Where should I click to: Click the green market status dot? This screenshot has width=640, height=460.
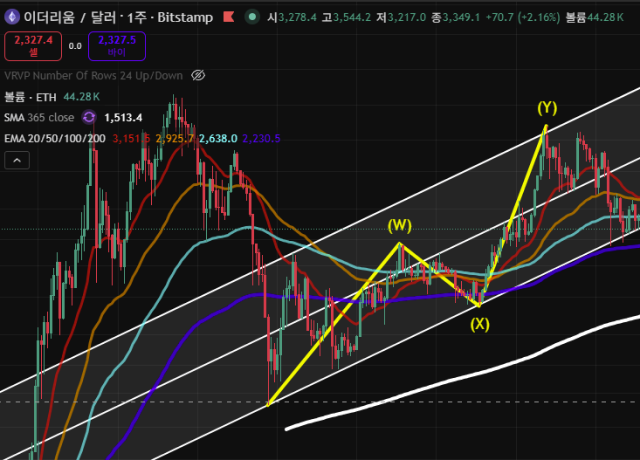(x=252, y=17)
